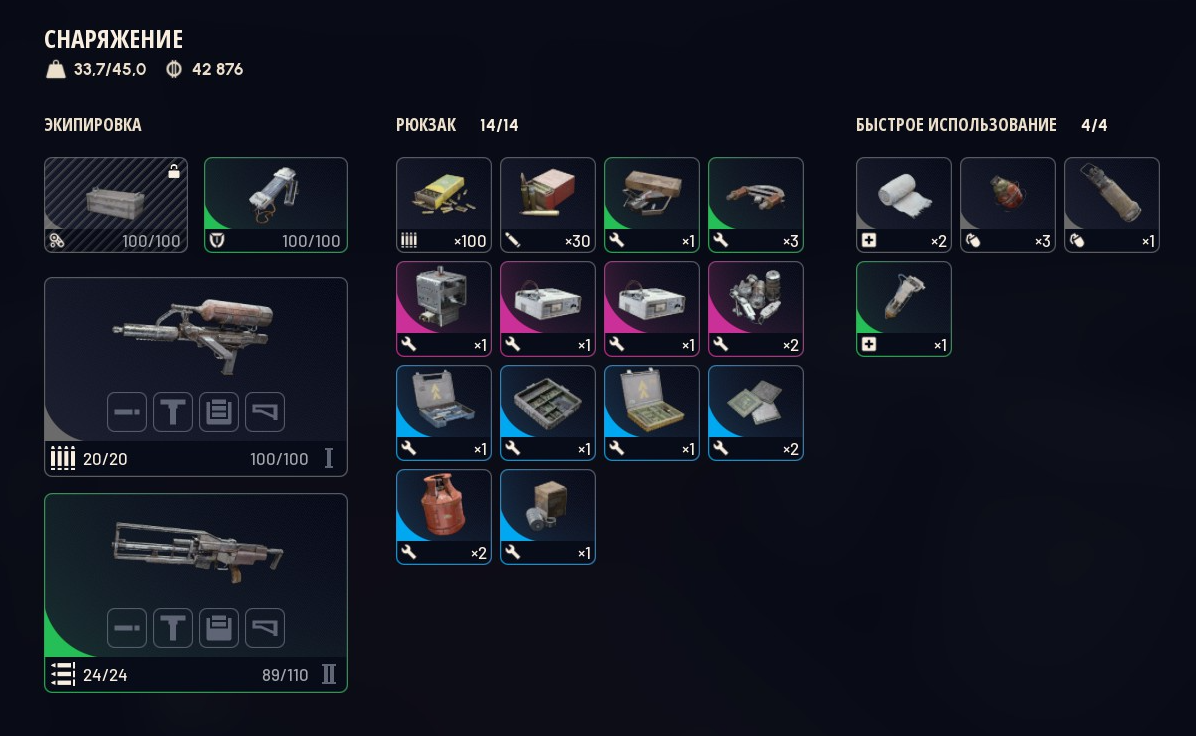This screenshot has width=1196, height=736.
Task: Click the grenade quick-use item ×3
Action: tap(1008, 205)
